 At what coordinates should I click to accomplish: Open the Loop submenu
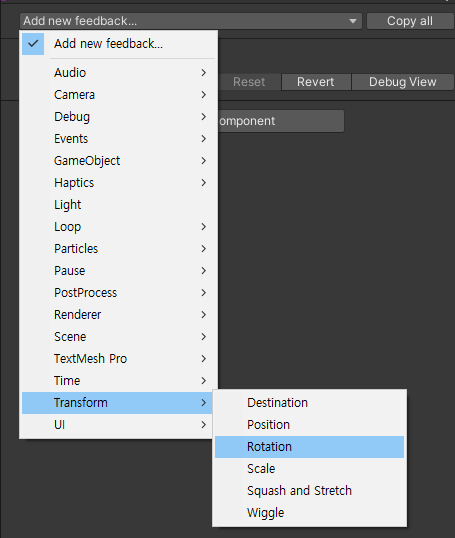118,226
